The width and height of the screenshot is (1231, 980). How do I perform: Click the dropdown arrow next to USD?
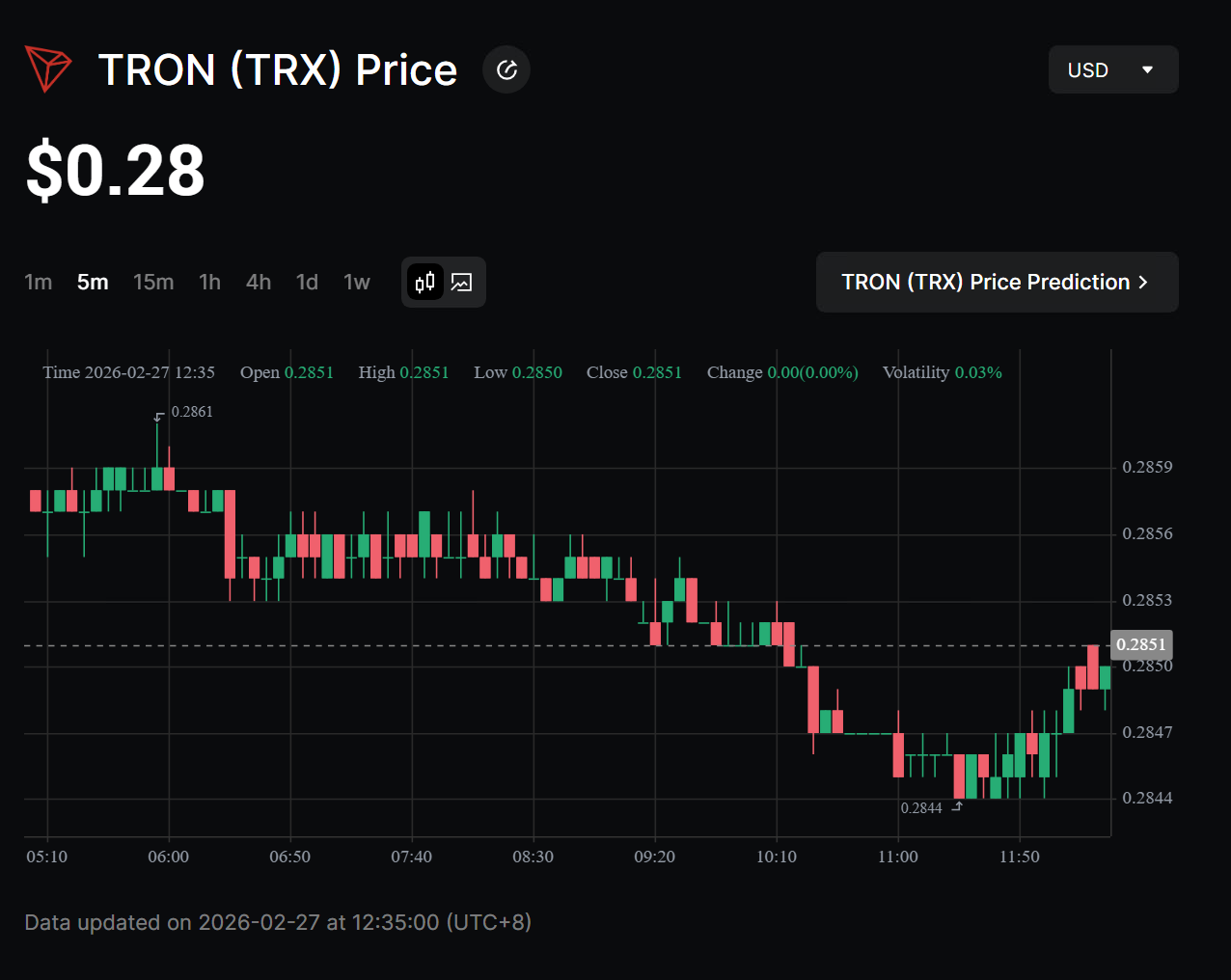1147,70
